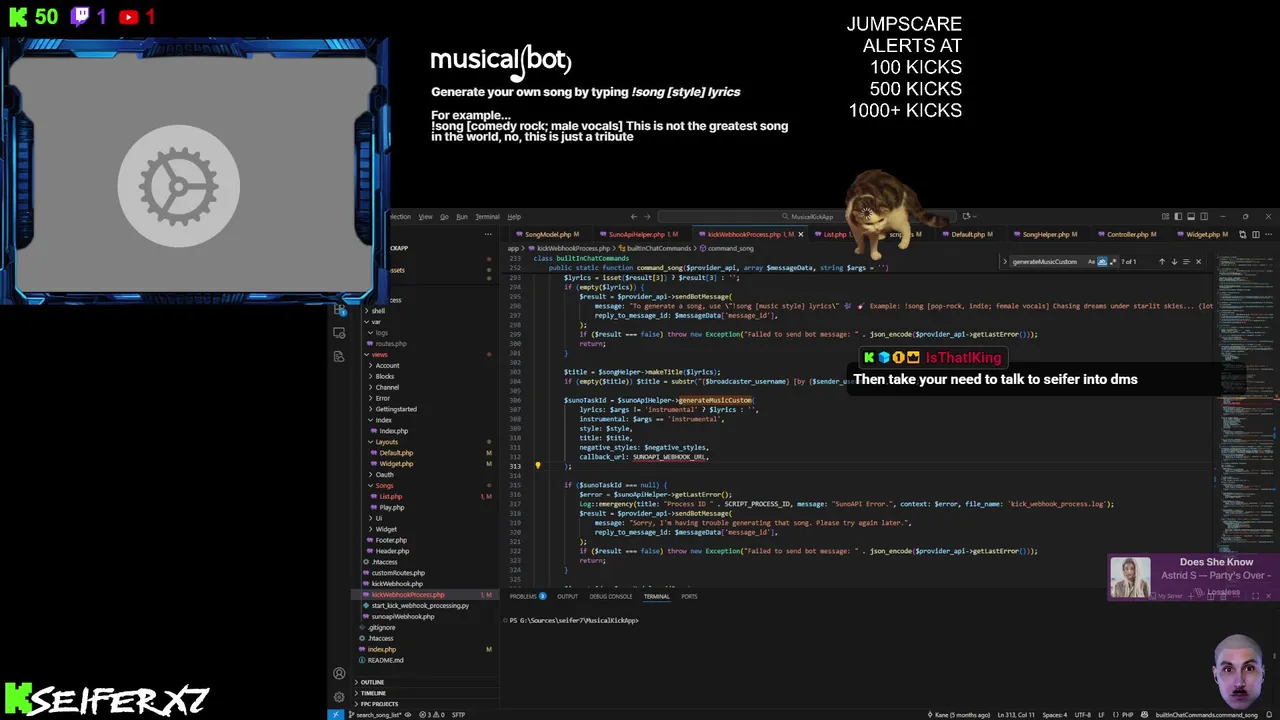This screenshot has height=720, width=1280.
Task: Click the navigate back arrow in title bar
Action: pyautogui.click(x=634, y=216)
